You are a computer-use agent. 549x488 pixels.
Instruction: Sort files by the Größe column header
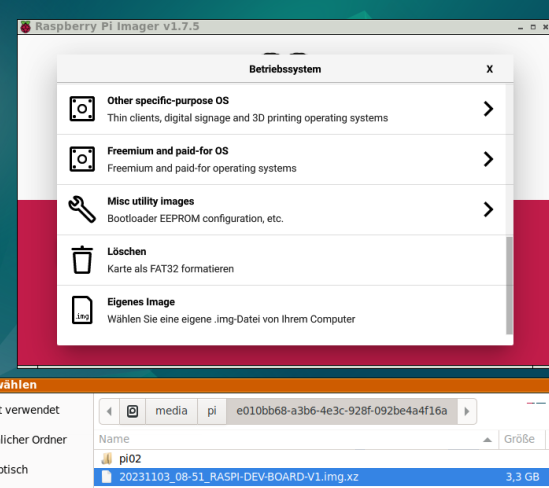(x=522, y=439)
